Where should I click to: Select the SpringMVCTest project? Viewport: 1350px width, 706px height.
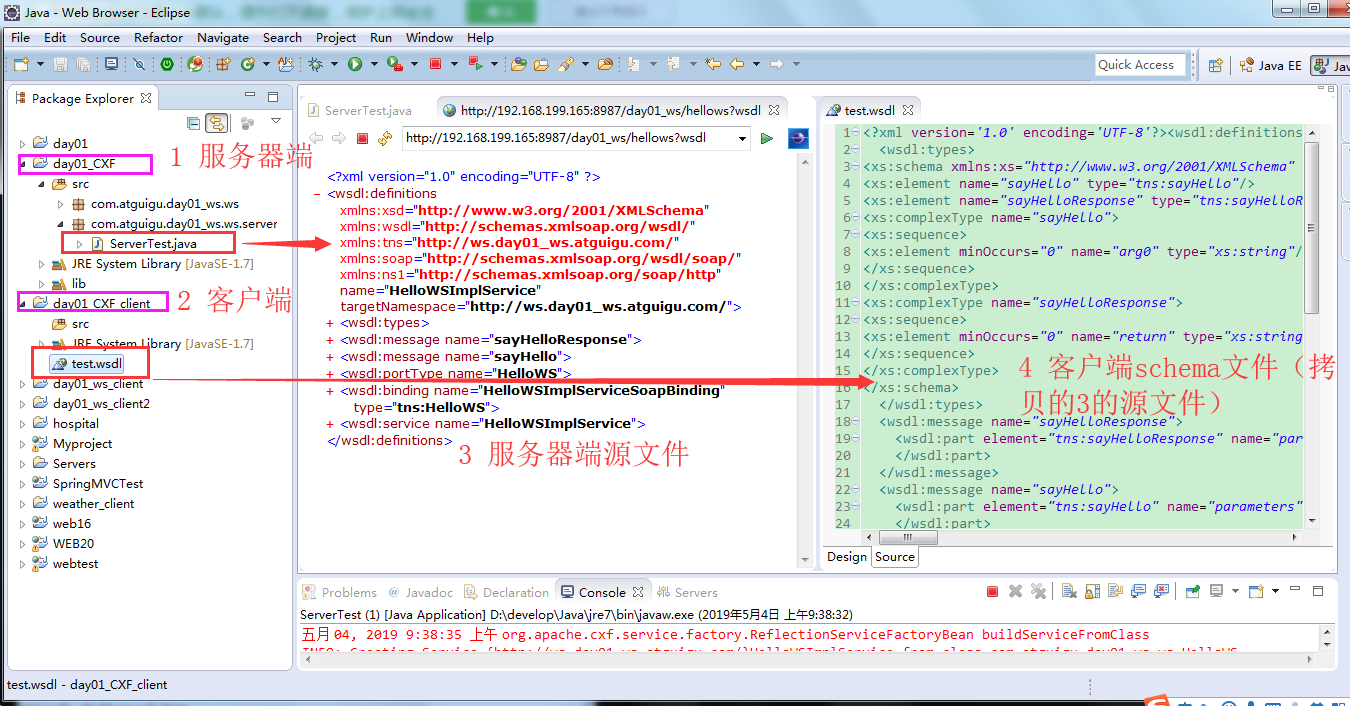[98, 484]
